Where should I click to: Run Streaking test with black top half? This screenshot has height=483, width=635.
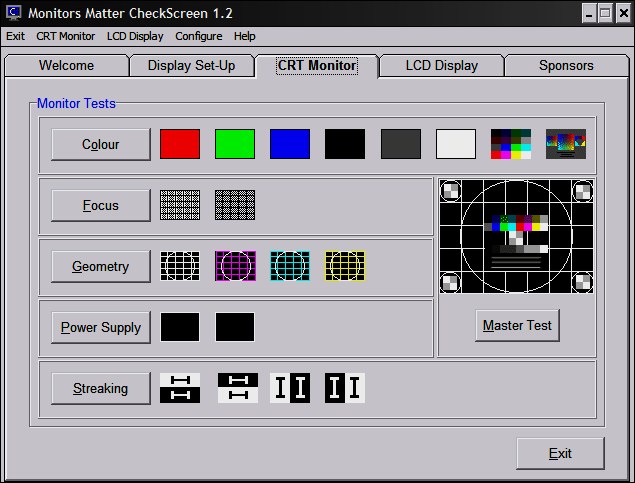click(x=238, y=388)
